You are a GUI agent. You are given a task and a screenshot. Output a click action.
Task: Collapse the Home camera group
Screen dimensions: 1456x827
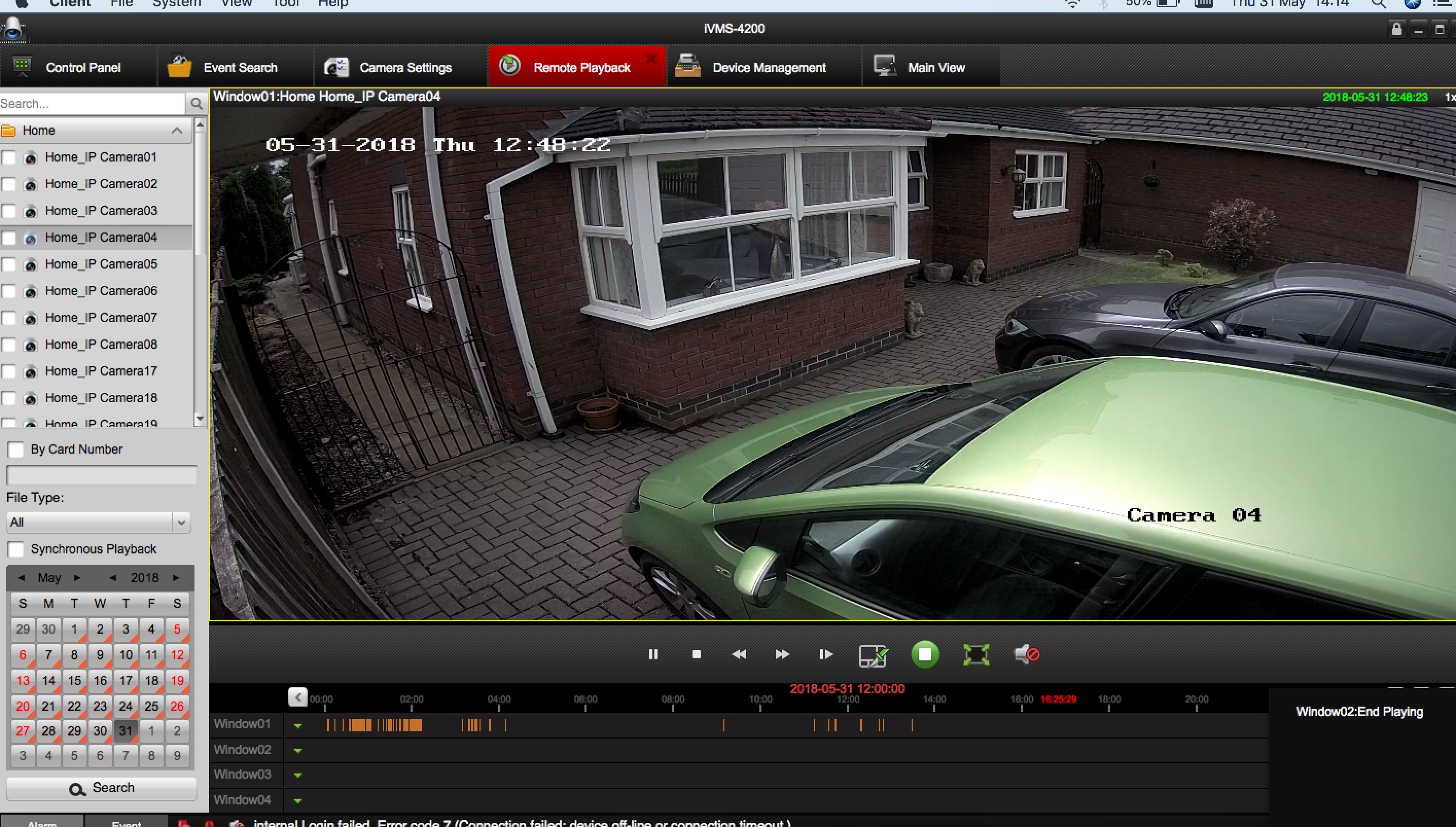click(176, 131)
